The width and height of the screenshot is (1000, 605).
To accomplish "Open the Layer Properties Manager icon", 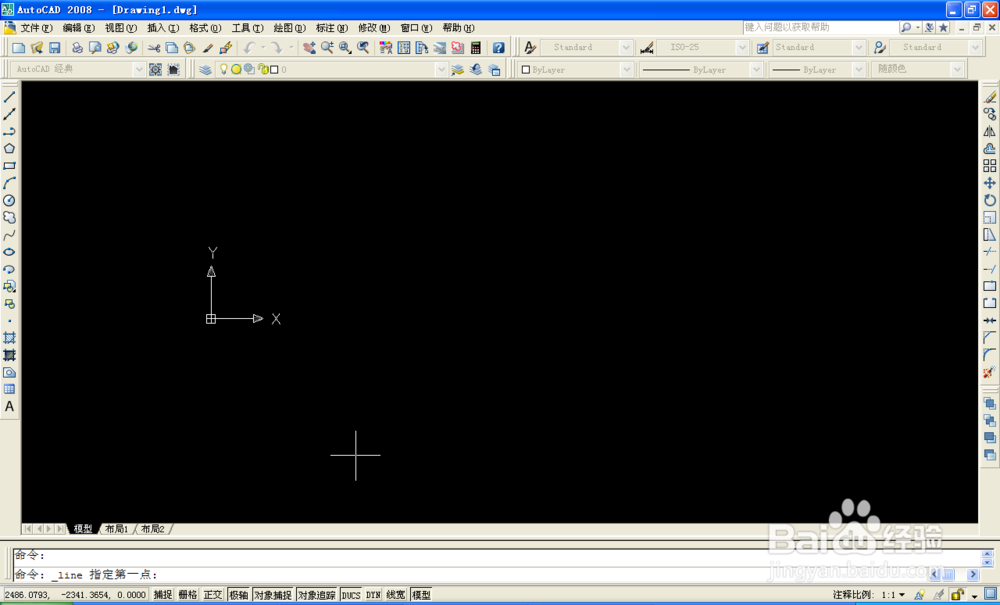I will (205, 69).
